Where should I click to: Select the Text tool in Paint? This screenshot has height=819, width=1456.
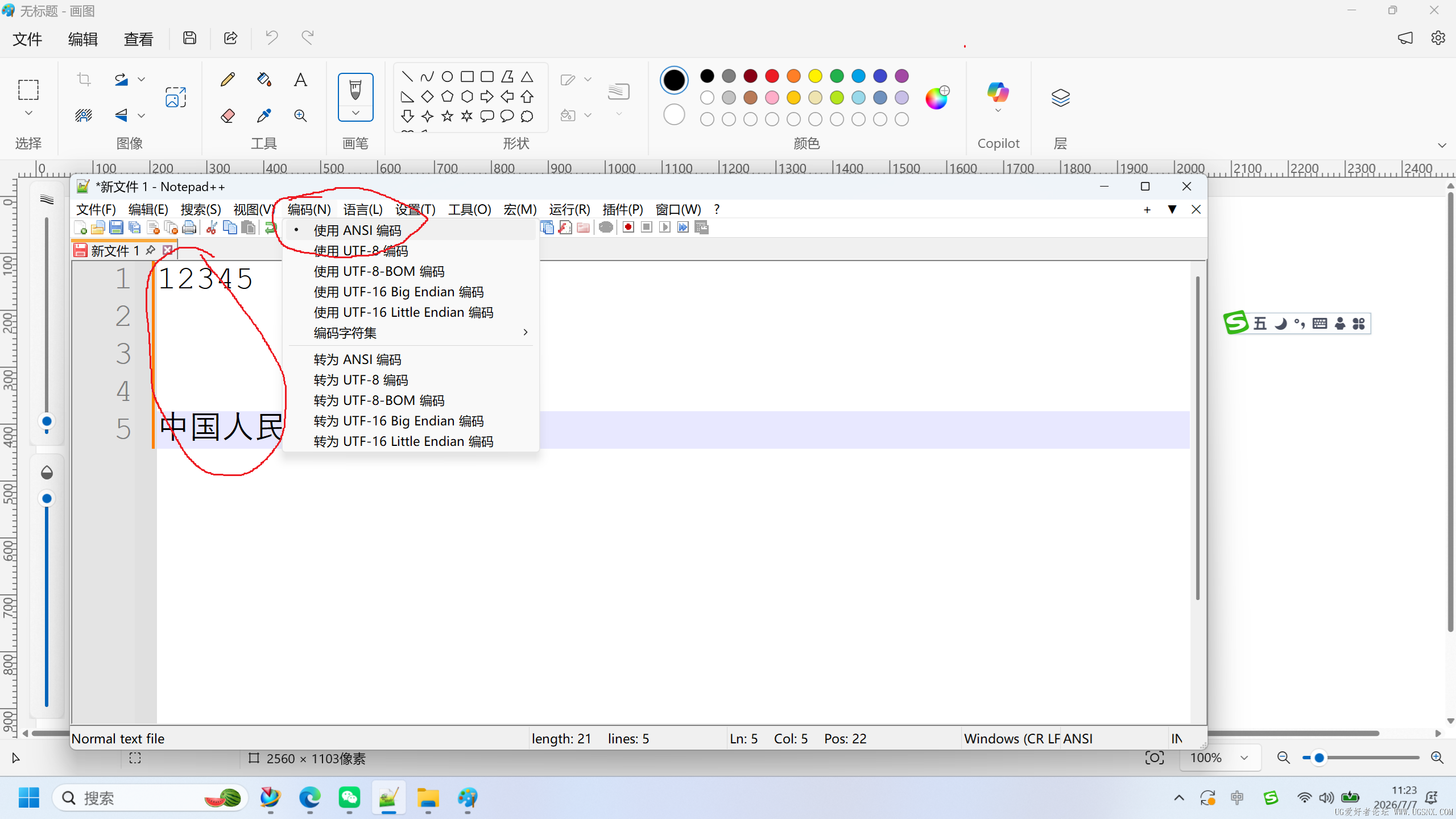[x=300, y=80]
